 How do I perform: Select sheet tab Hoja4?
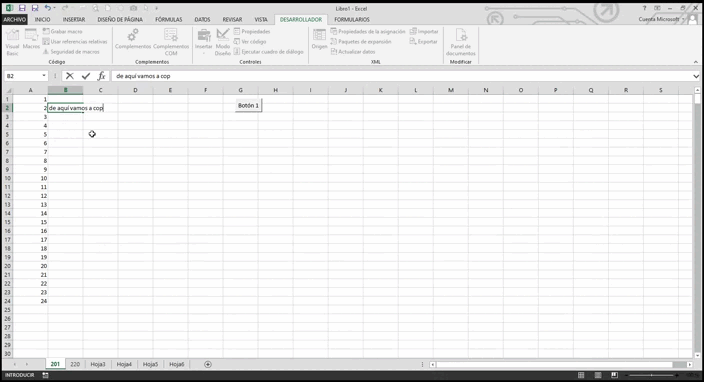pos(124,364)
